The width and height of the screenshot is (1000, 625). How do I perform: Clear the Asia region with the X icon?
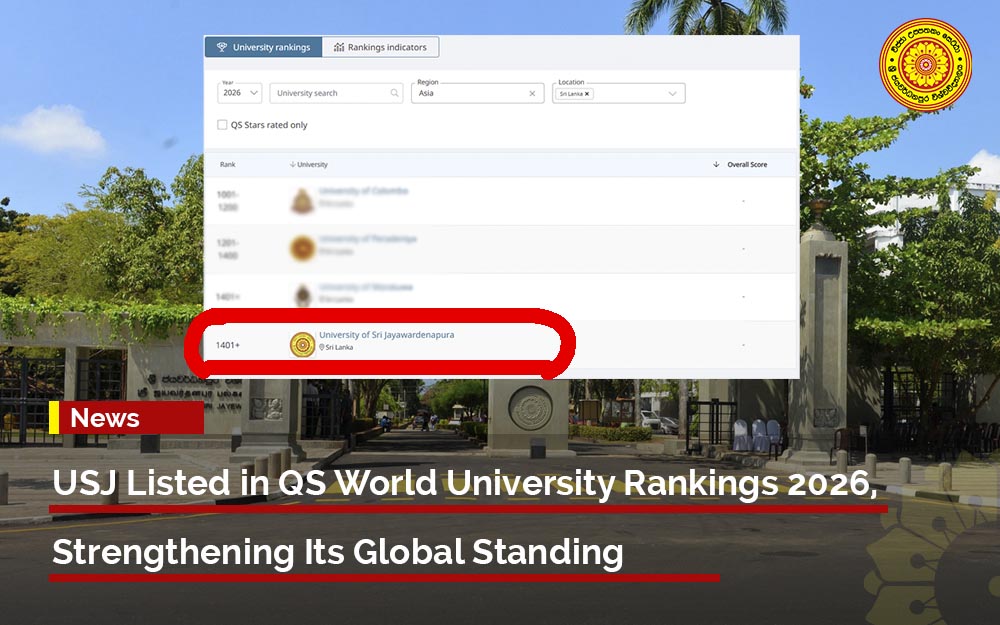coord(532,93)
